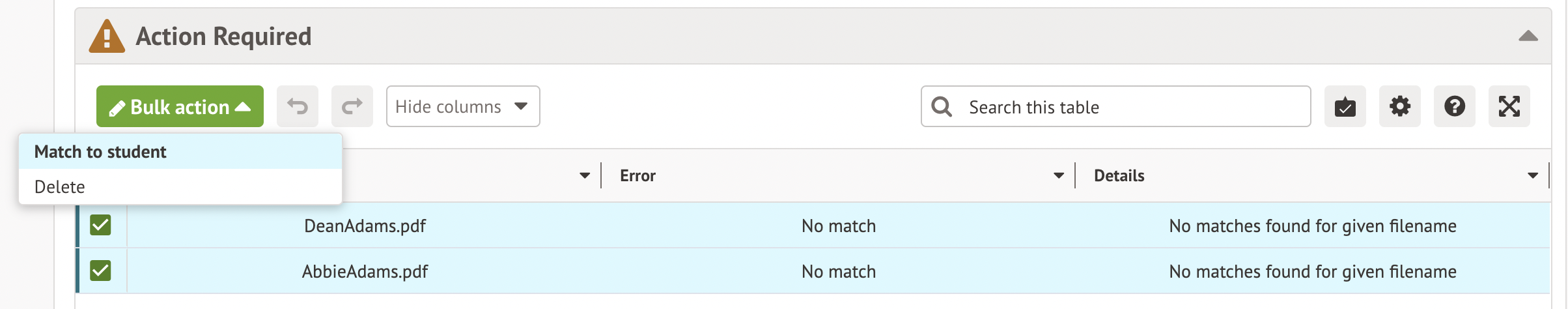Toggle fullscreen expand icon
This screenshot has height=309, width=1568.
tap(1509, 106)
